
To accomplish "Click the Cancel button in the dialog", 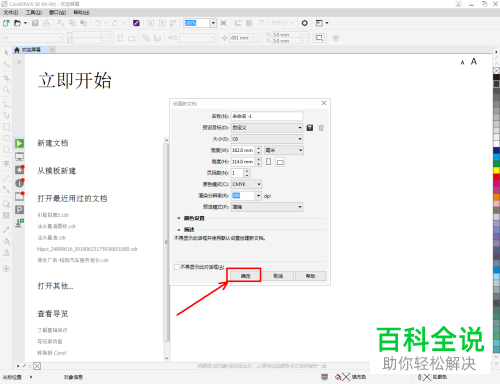I will [278, 276].
